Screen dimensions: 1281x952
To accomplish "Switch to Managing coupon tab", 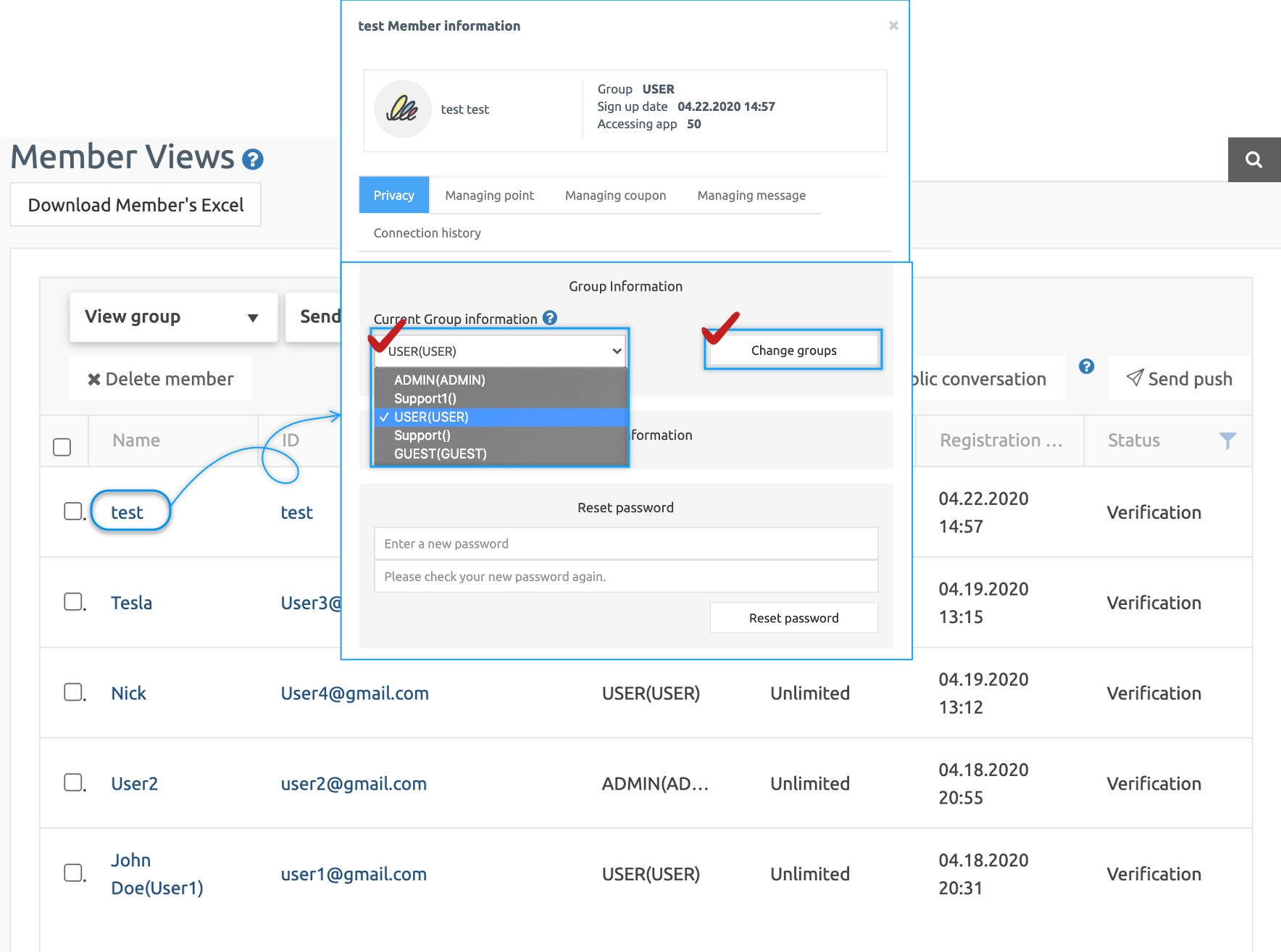I will coord(616,196).
